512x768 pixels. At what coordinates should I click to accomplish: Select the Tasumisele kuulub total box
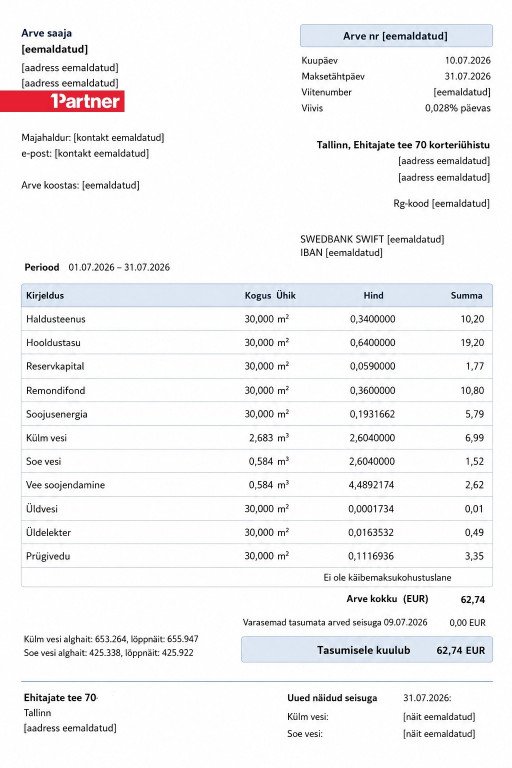click(x=366, y=650)
